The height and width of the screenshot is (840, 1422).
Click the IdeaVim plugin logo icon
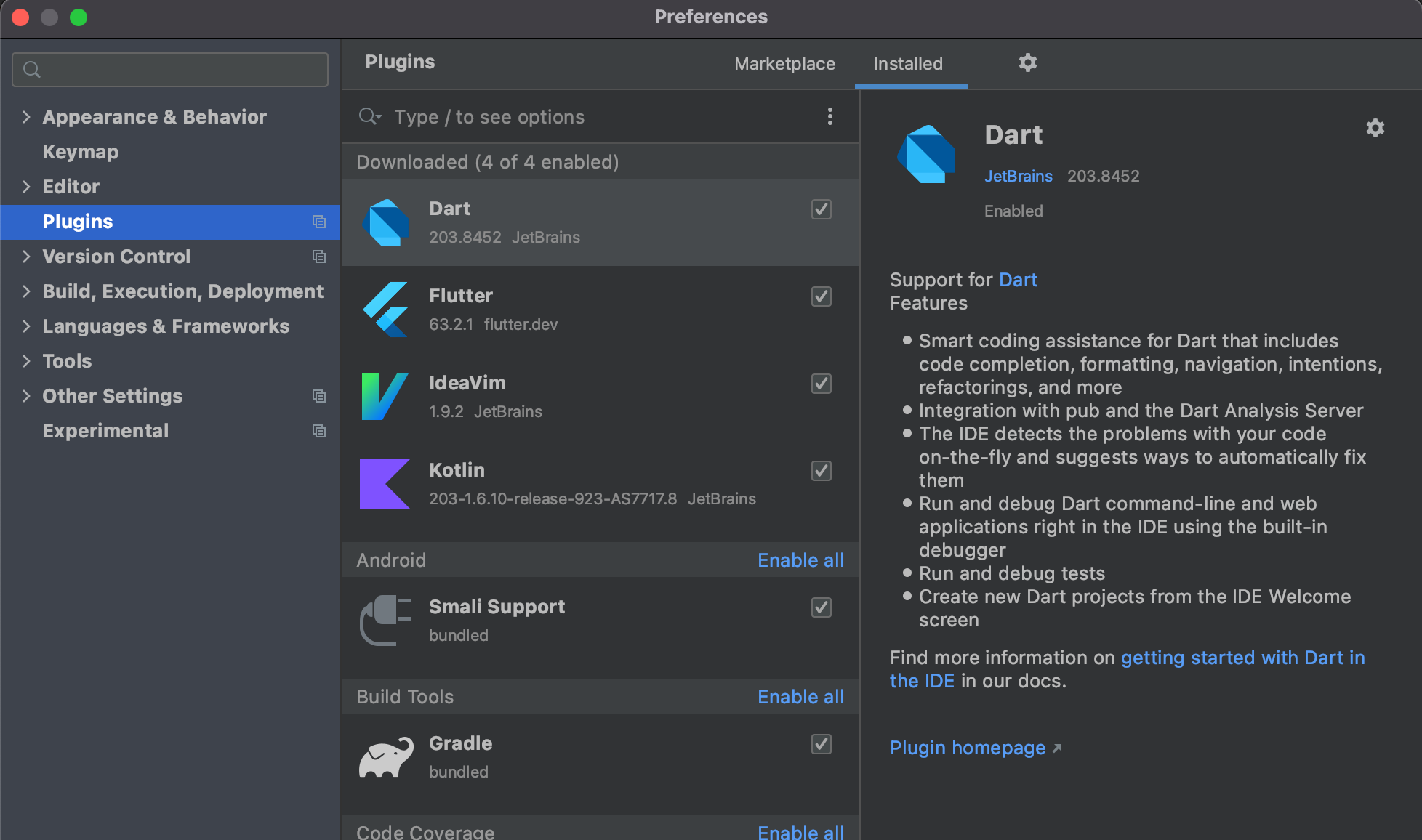click(x=384, y=397)
